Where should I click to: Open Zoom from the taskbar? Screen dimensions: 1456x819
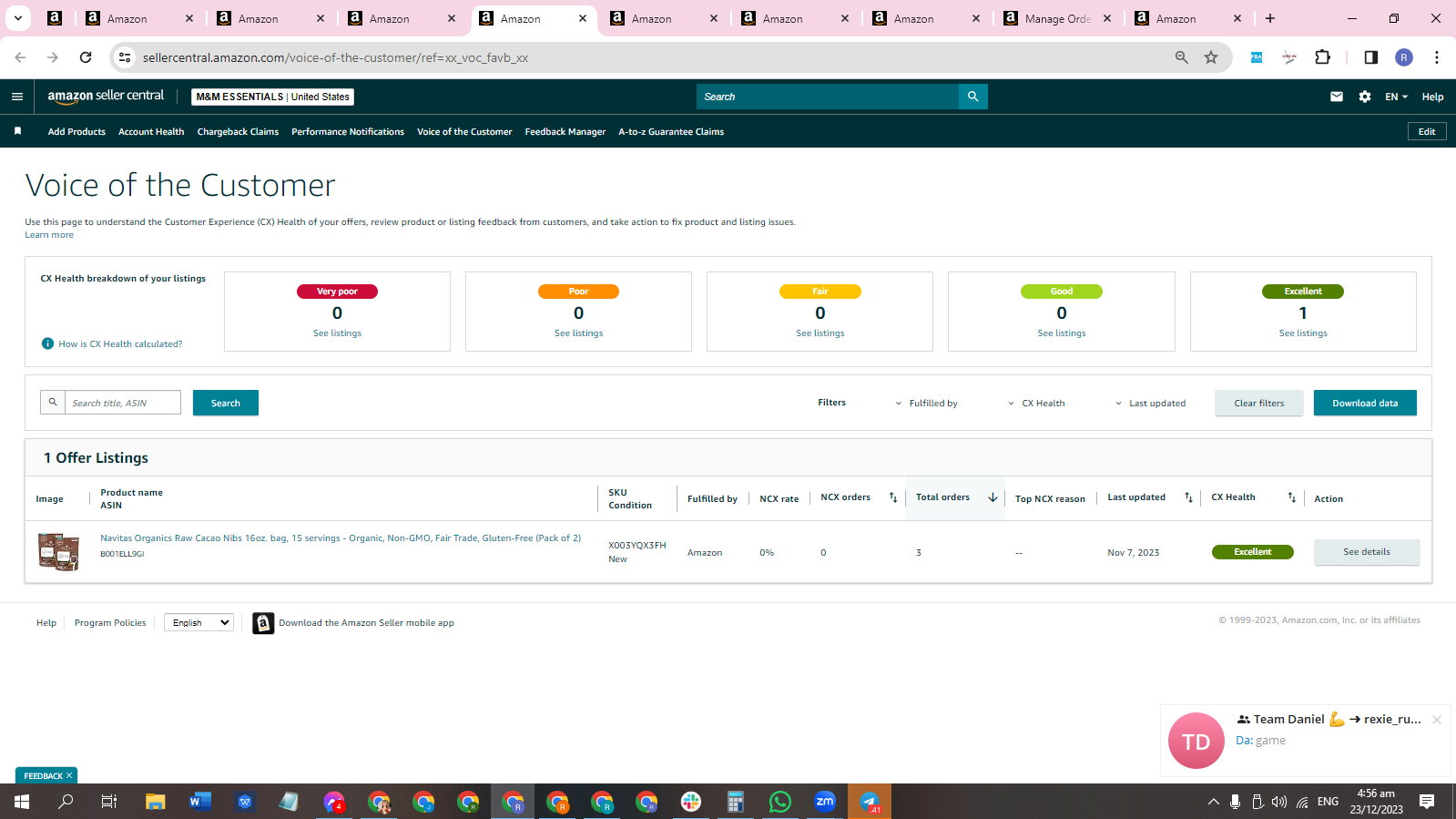click(825, 802)
